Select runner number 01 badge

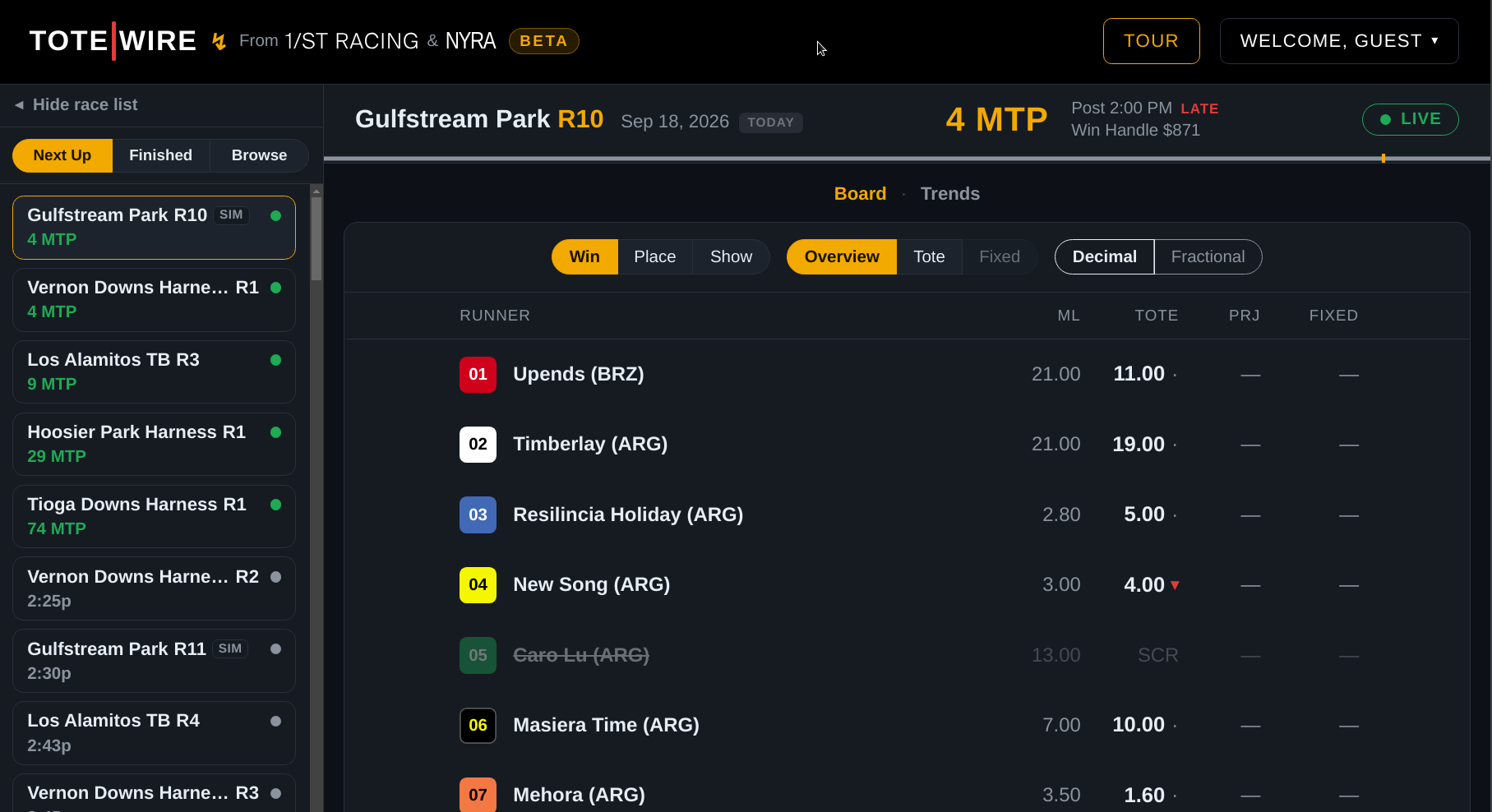tap(478, 375)
